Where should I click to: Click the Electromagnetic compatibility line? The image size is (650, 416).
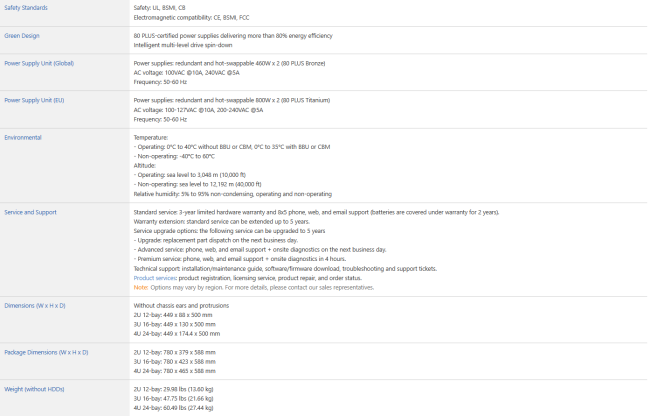coord(192,17)
